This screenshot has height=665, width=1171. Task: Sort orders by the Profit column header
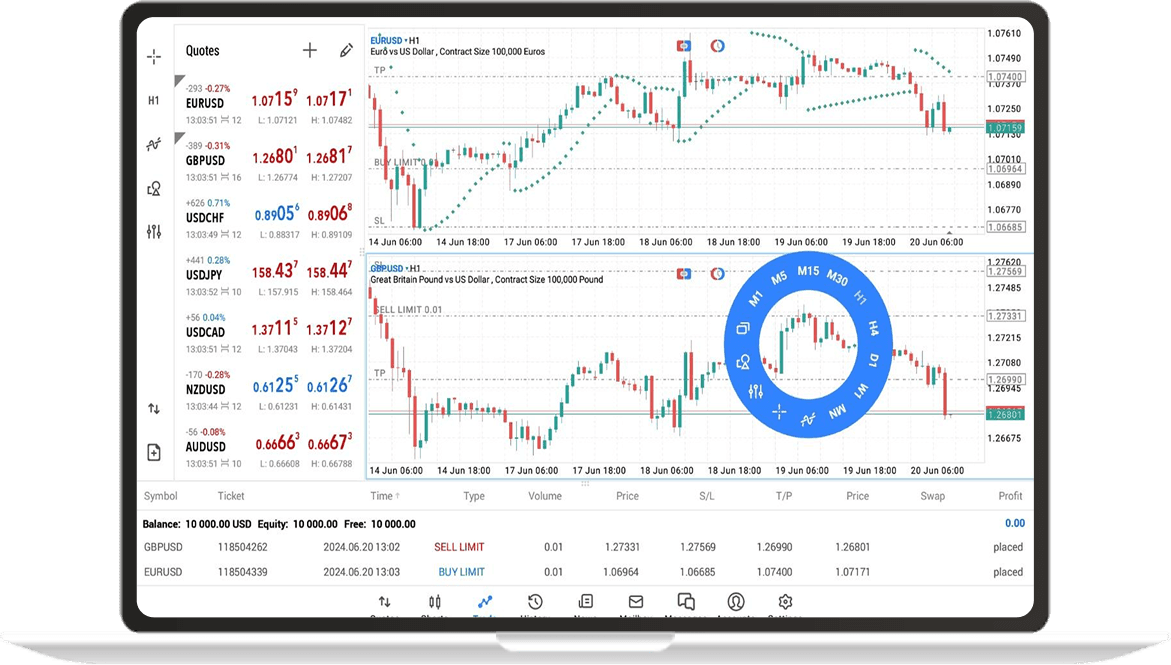(1010, 496)
